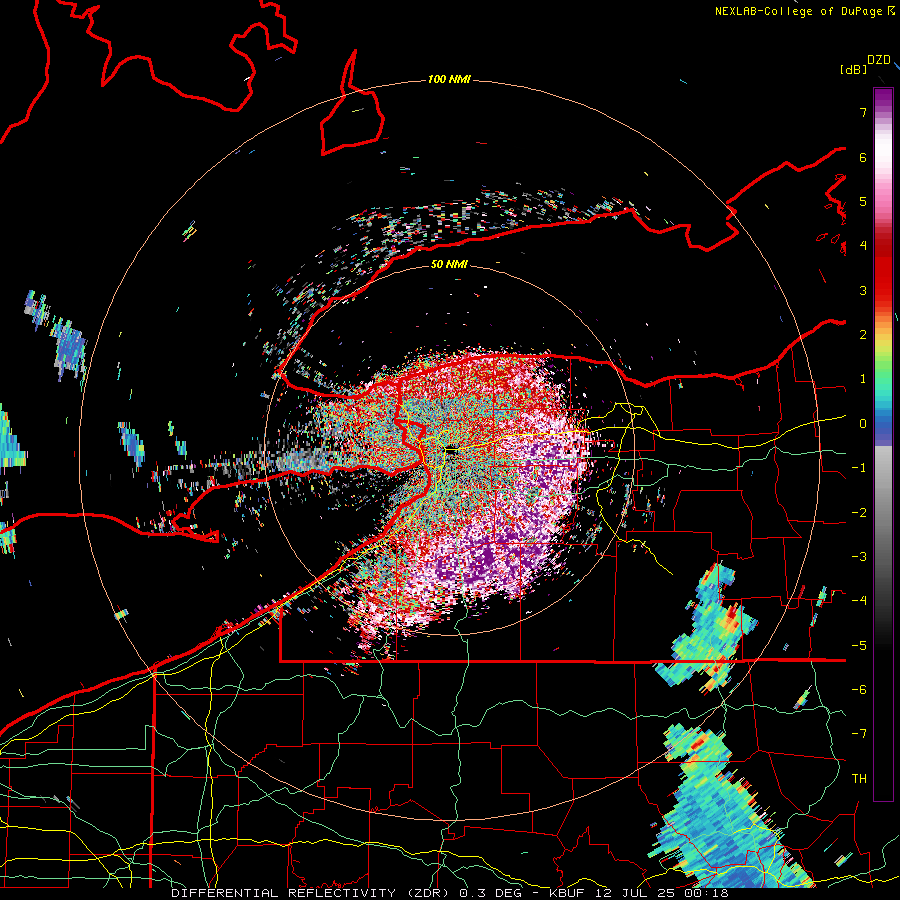Click the radar site center at KBUF

451,451
